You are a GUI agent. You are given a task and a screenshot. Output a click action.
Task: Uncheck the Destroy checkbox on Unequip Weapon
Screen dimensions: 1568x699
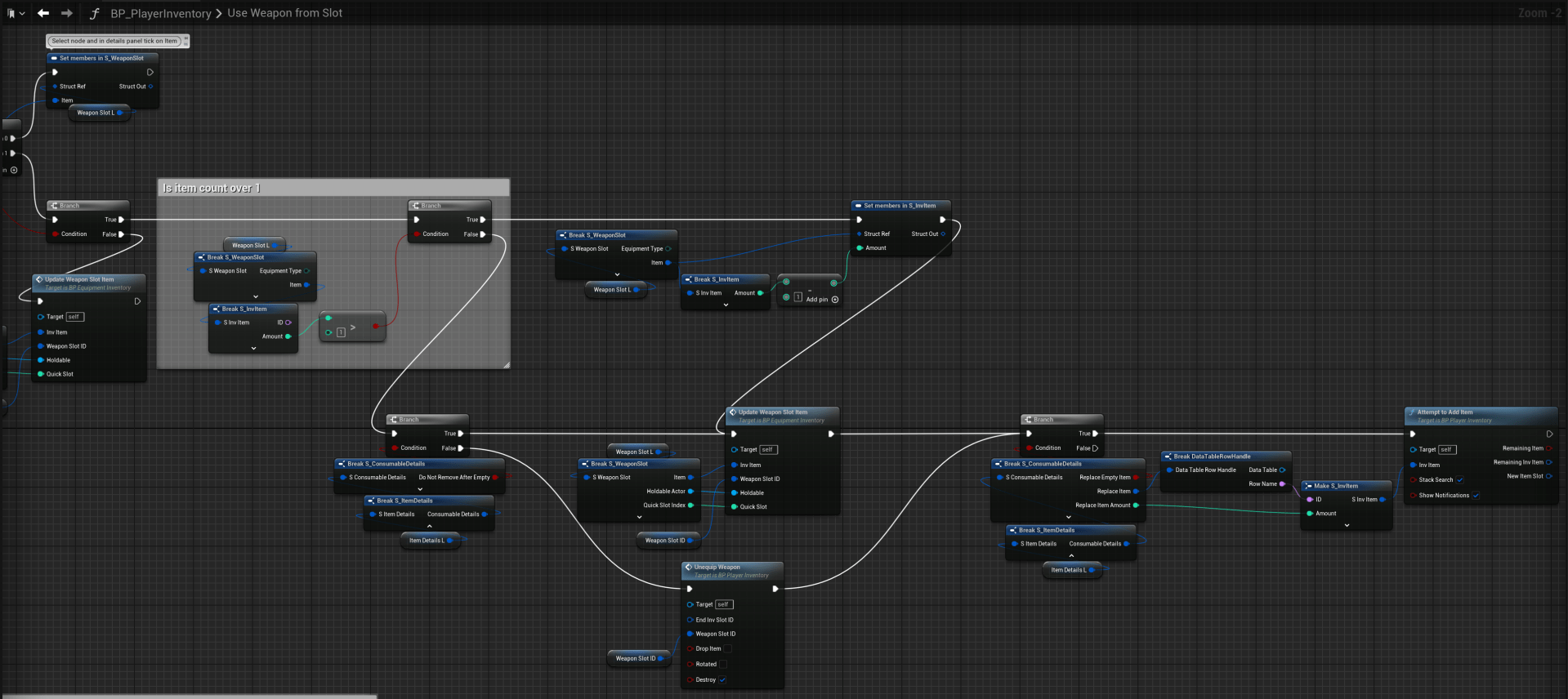point(722,679)
